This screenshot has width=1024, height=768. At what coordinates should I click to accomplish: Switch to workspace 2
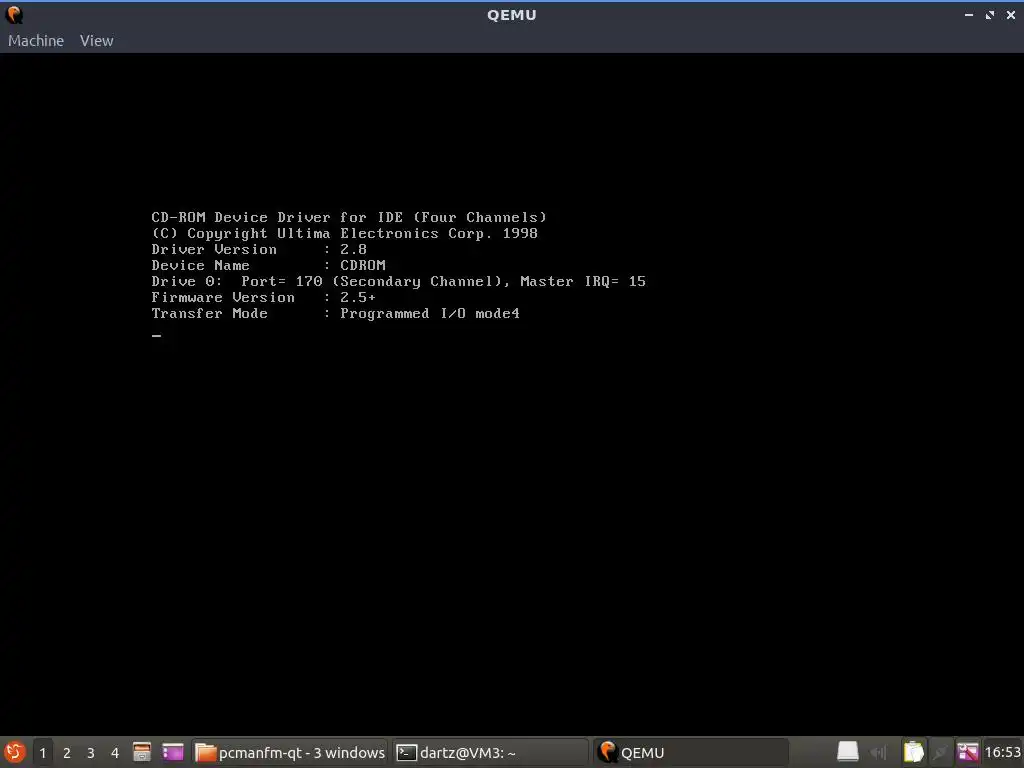point(67,752)
